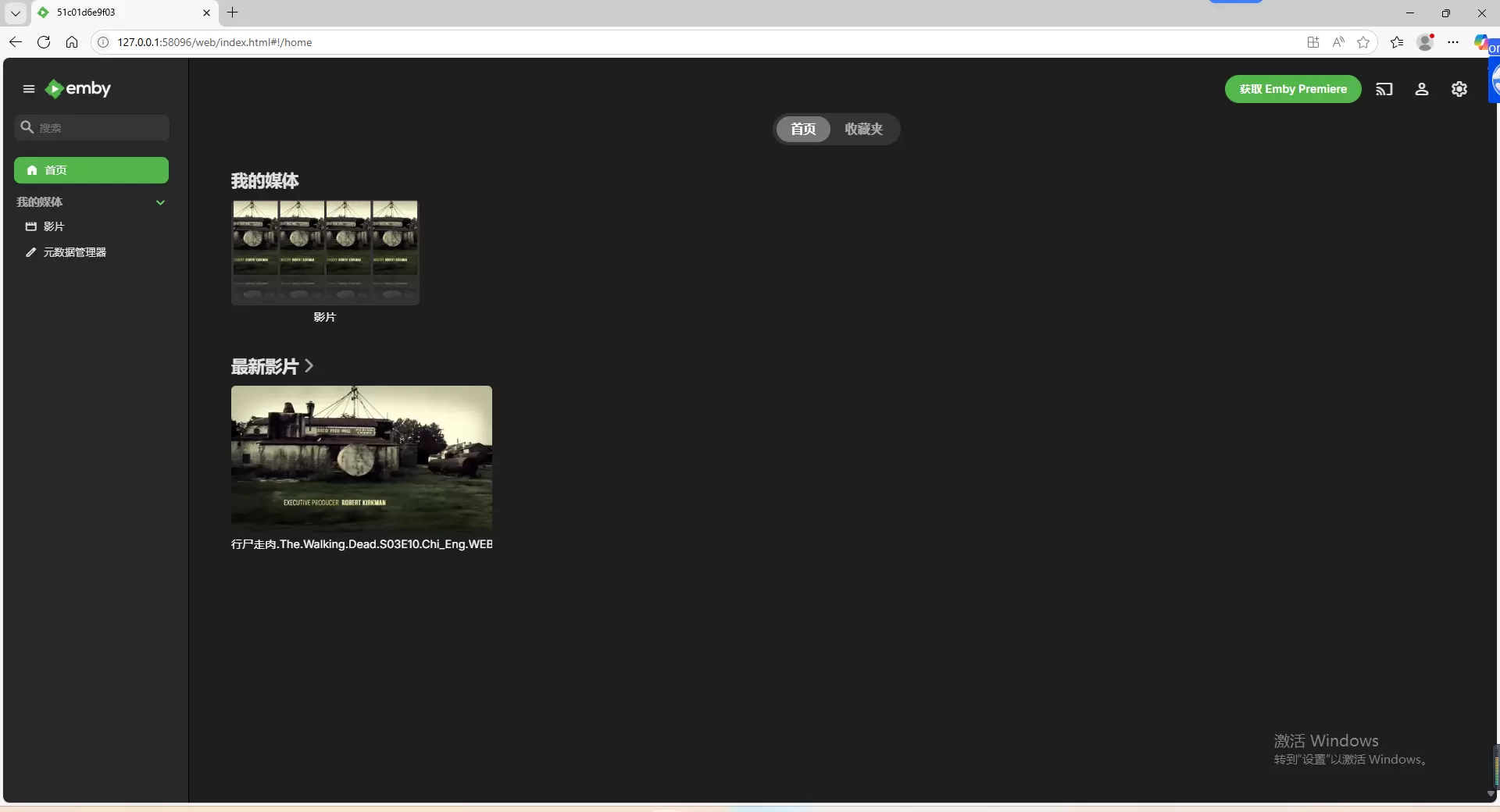Open the settings gear icon
Viewport: 1500px width, 812px height.
point(1459,89)
